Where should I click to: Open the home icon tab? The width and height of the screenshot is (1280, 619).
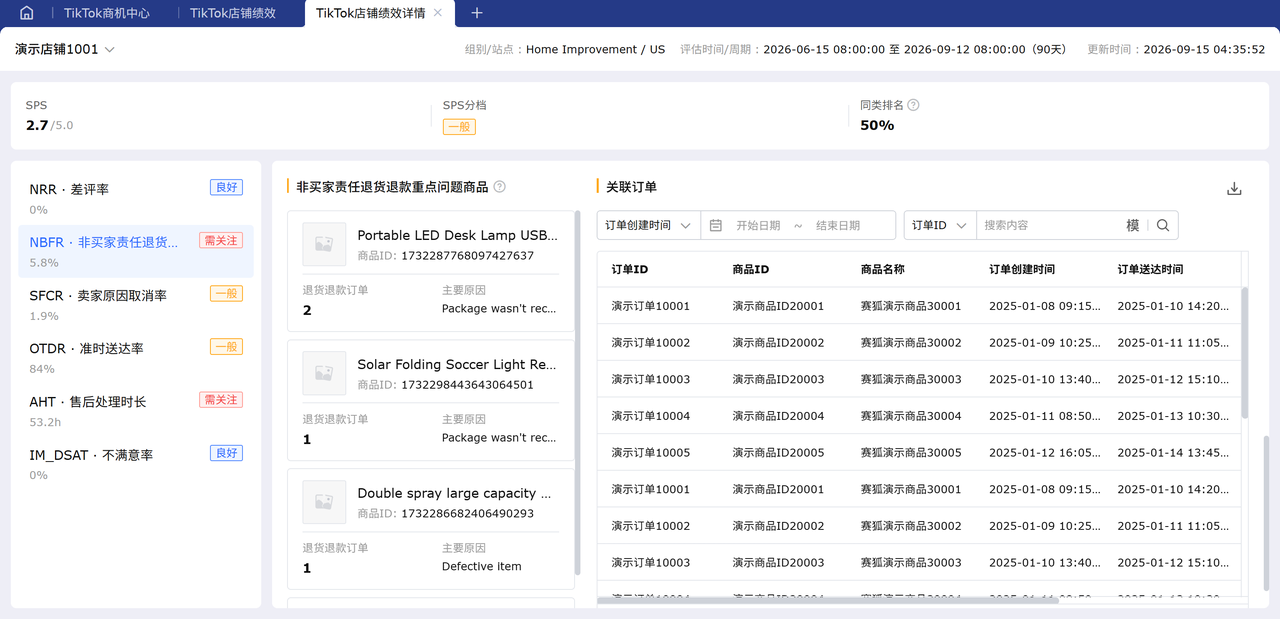click(27, 13)
